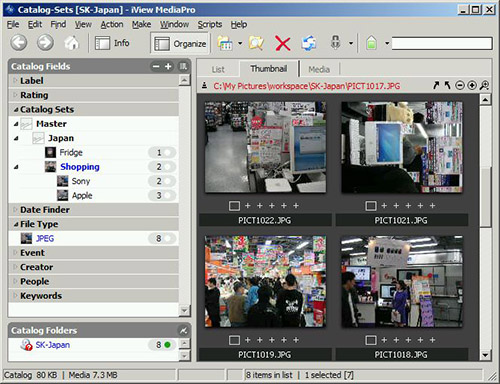Expand the Label field
Viewport: 500px width, 384px height.
(15, 80)
